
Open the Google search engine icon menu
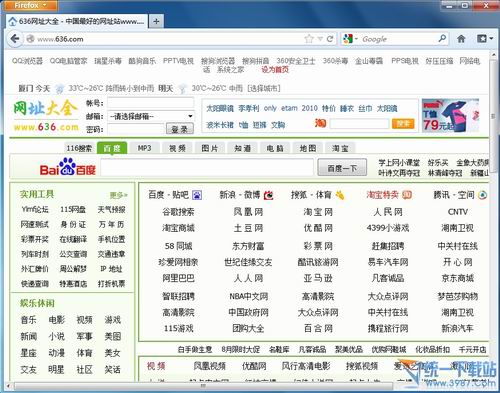tap(350, 39)
